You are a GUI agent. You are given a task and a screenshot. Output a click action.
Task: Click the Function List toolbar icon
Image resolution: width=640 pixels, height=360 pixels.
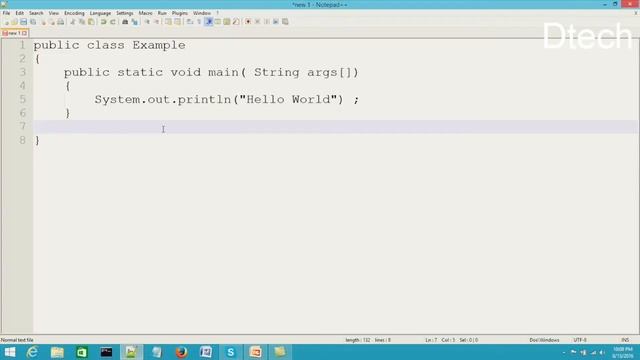[236, 22]
